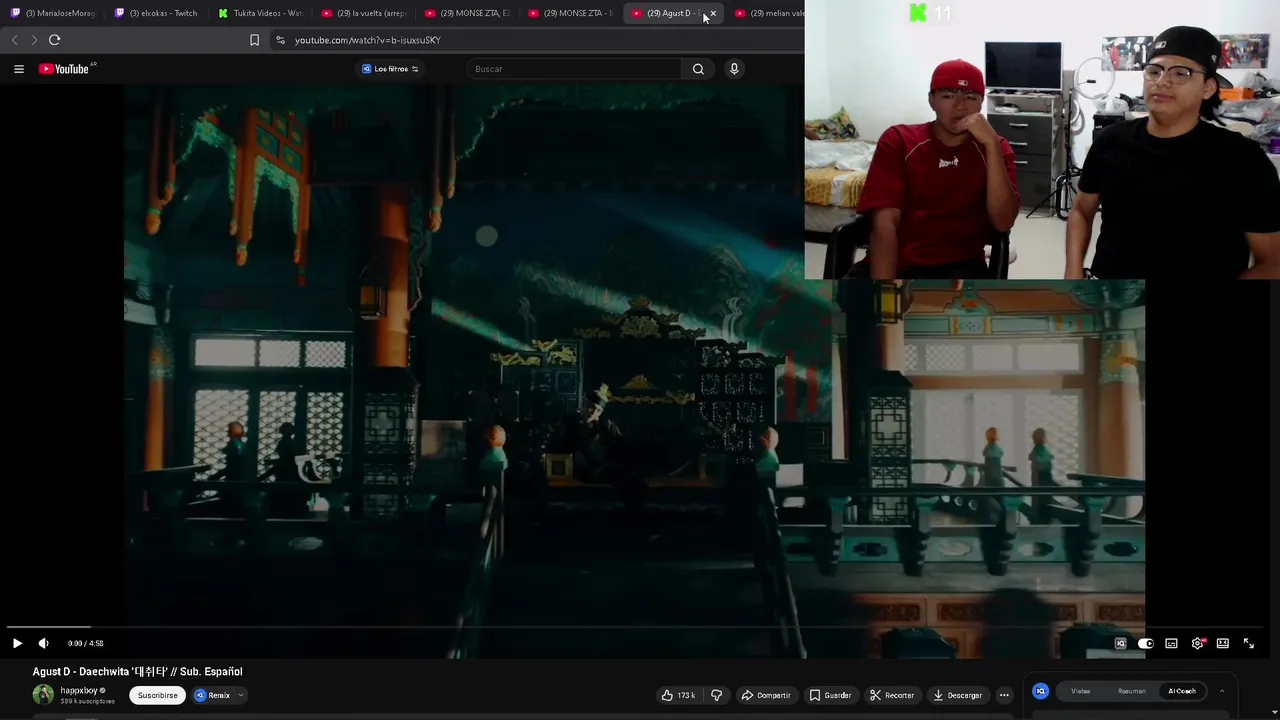The width and height of the screenshot is (1280, 720).
Task: Click the green Kick logo on webcam overlay
Action: 918,13
